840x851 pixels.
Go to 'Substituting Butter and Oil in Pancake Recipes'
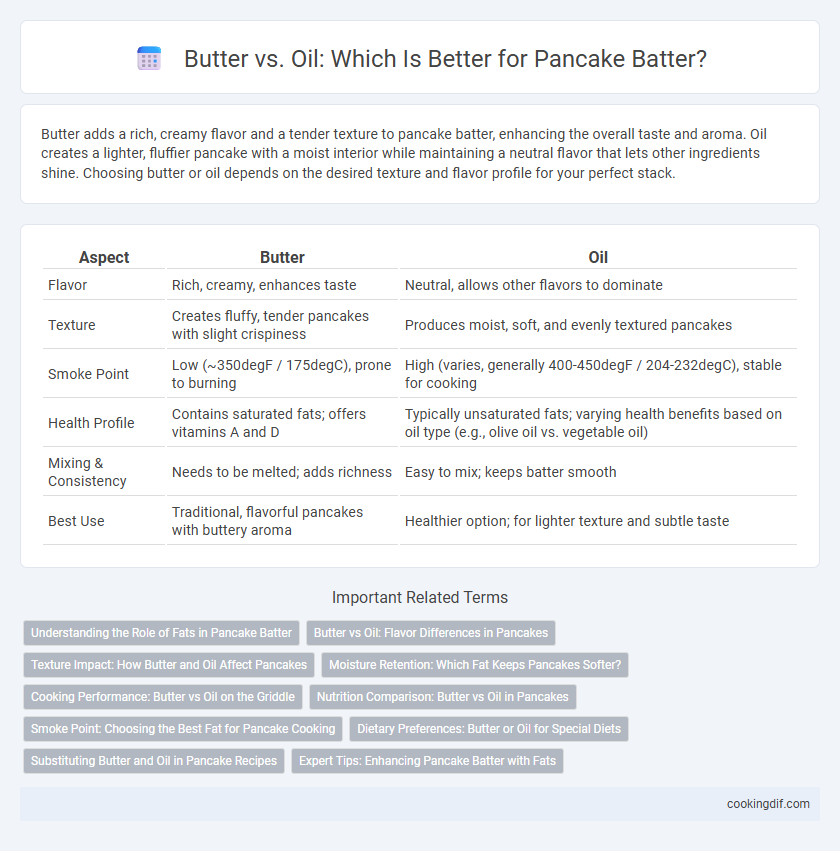[154, 761]
